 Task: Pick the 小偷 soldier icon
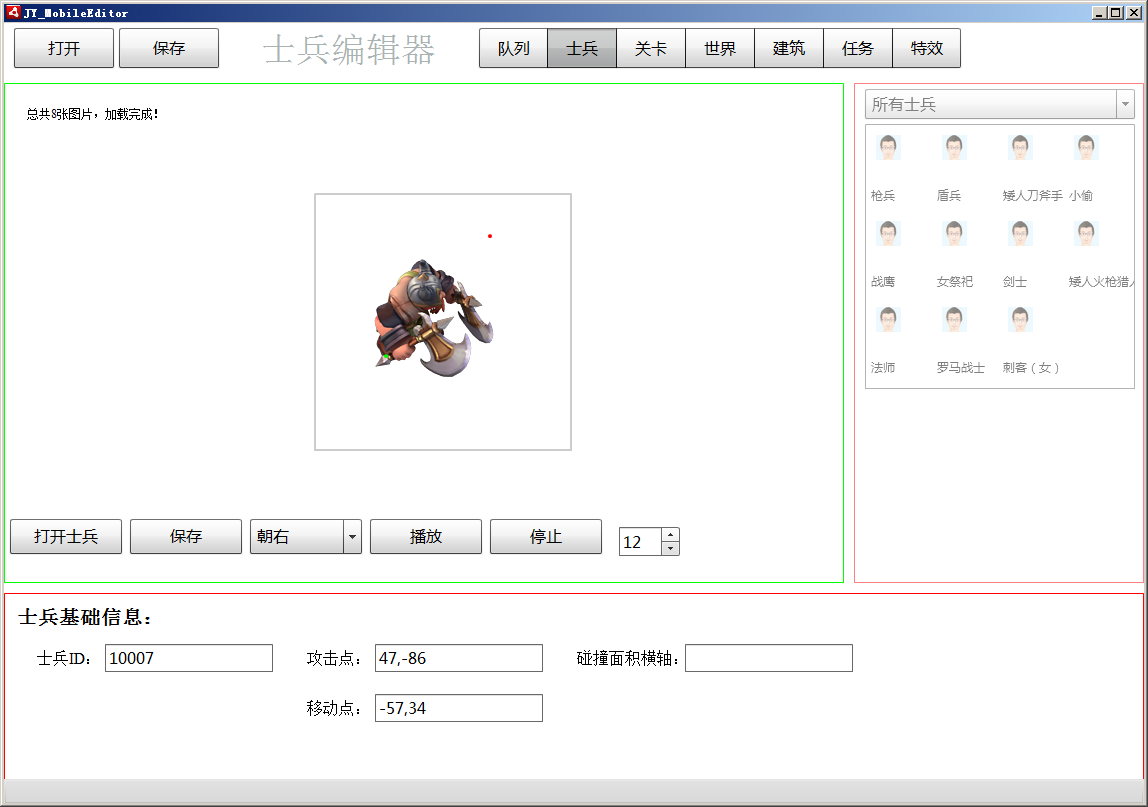(1086, 147)
